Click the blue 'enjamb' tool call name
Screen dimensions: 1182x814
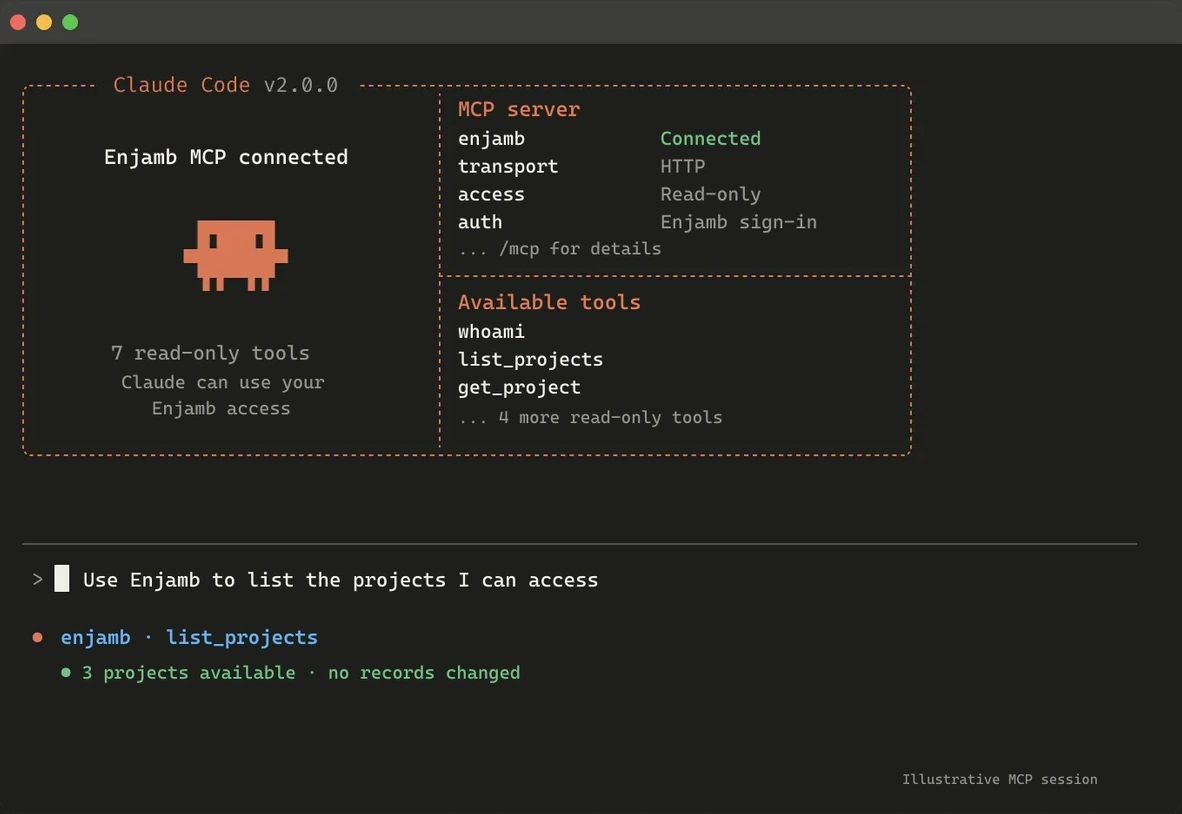(96, 638)
